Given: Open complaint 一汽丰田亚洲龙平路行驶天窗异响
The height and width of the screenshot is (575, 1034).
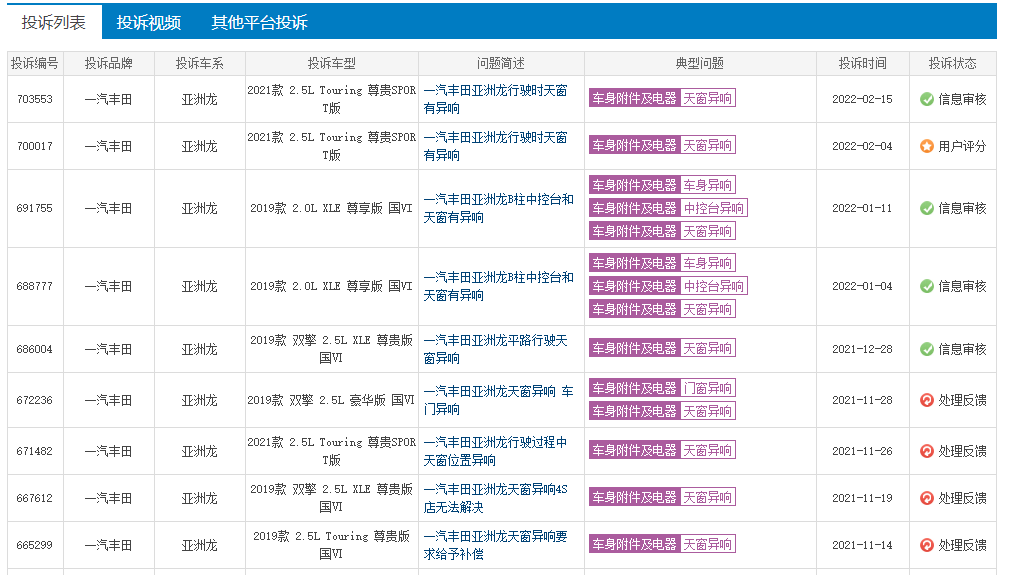Looking at the screenshot, I should tap(495, 349).
